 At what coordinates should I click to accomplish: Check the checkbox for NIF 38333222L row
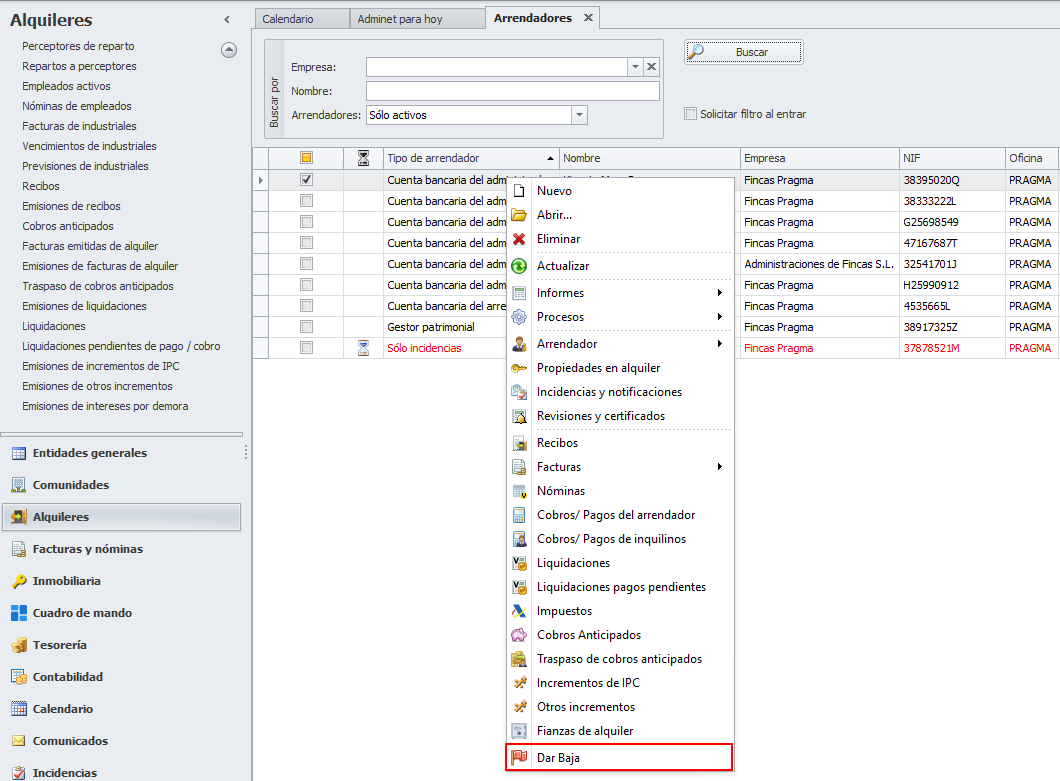[x=306, y=201]
